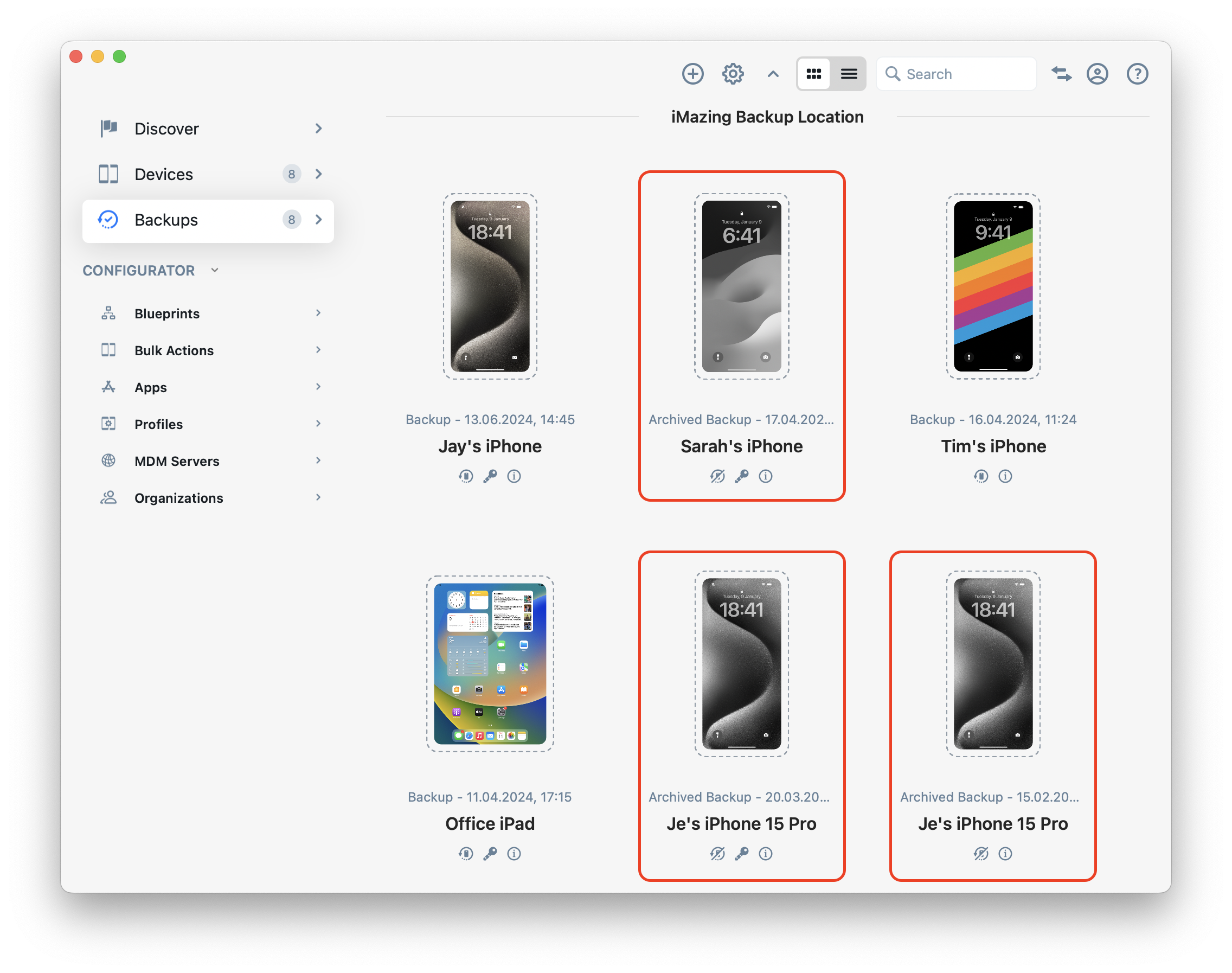Click backup status icon under Tim's iPhone

coord(981,476)
